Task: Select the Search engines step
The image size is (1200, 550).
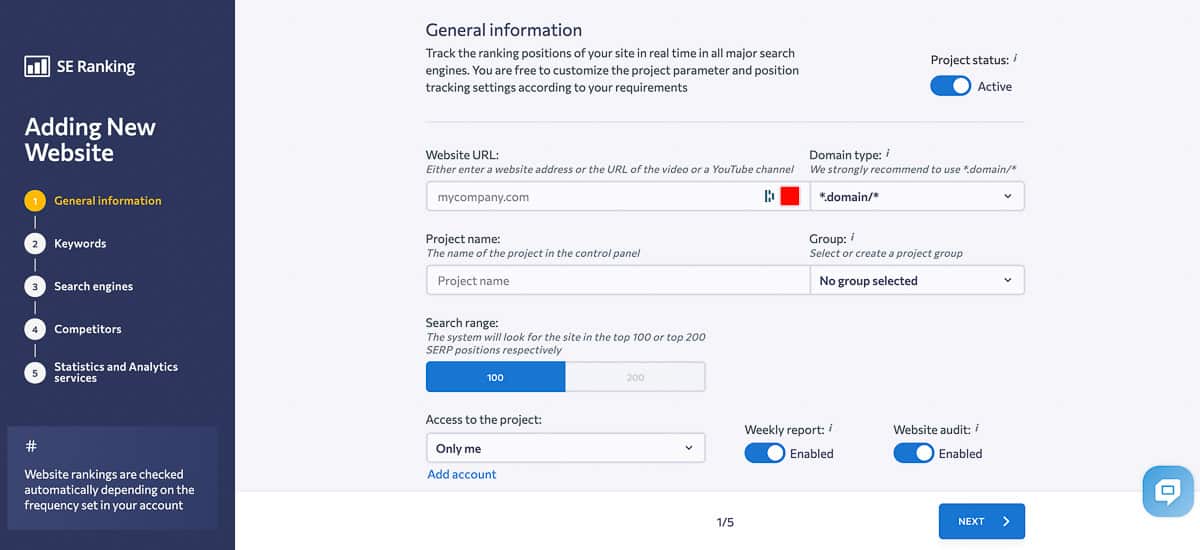Action: (x=93, y=286)
